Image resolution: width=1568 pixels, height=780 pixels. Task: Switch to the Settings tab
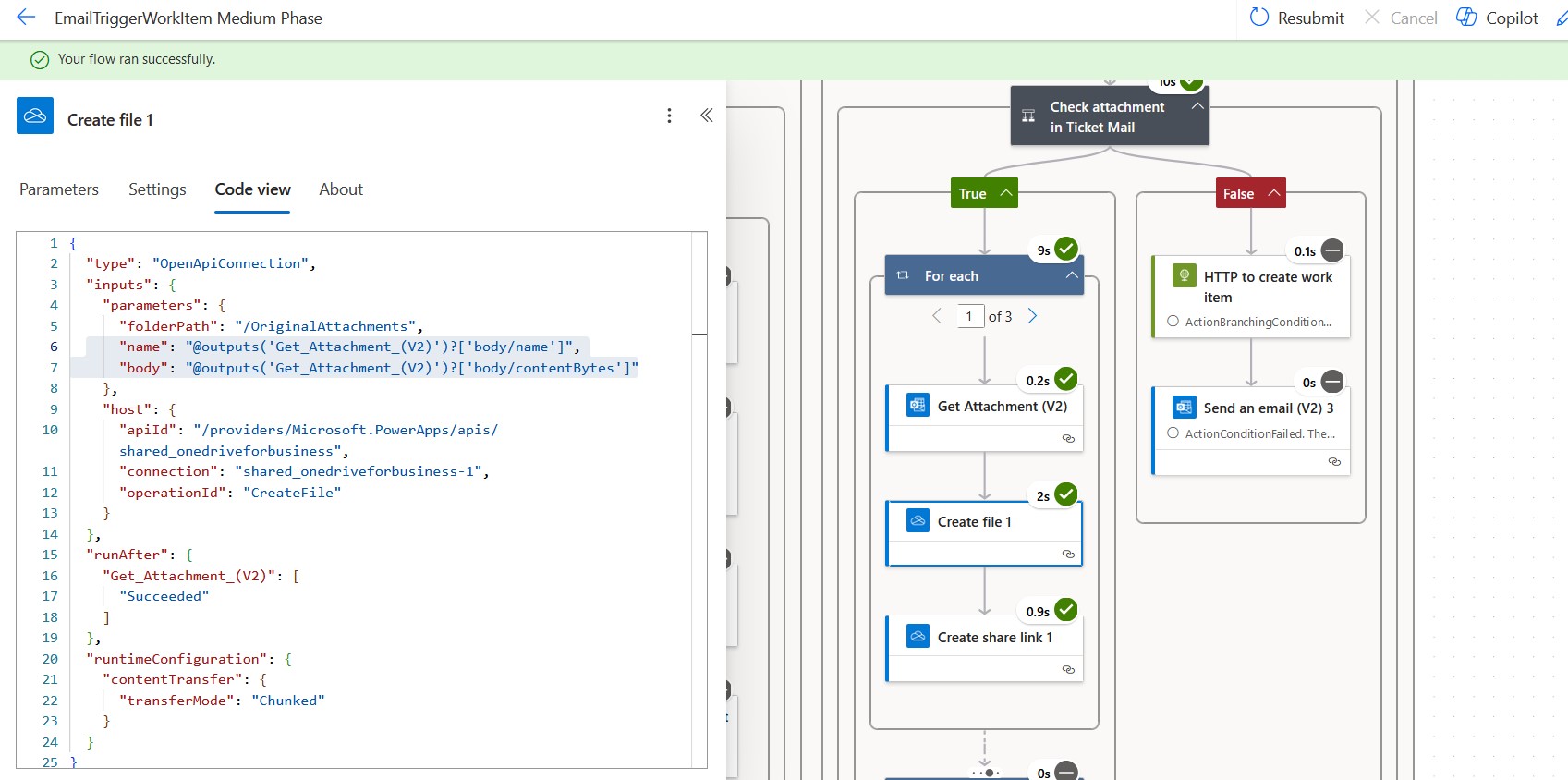tap(157, 189)
